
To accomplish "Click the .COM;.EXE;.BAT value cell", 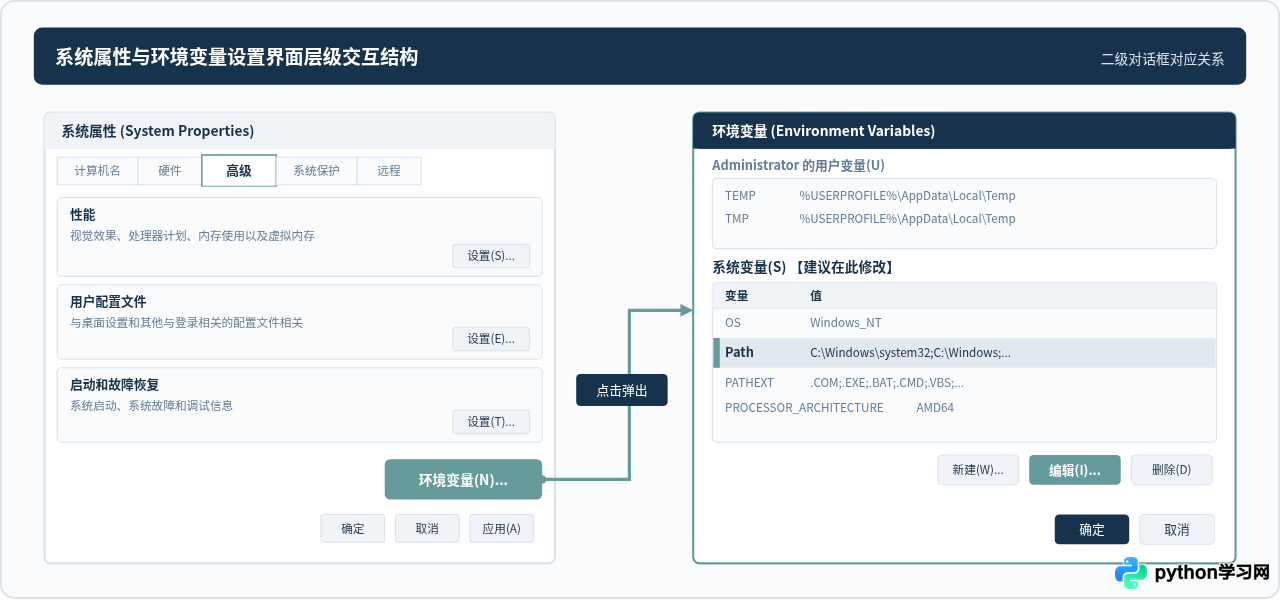I will (x=887, y=383).
